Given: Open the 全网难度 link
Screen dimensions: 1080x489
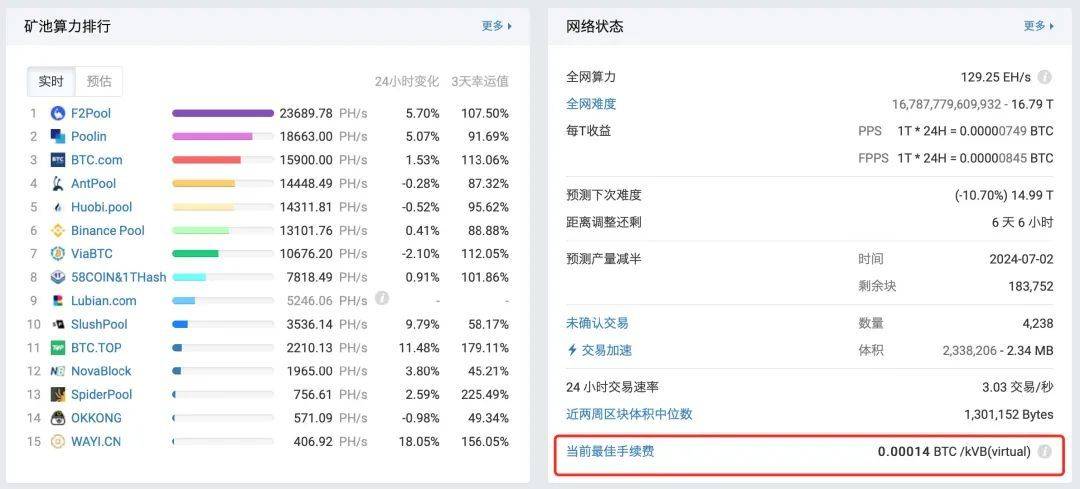Looking at the screenshot, I should tap(591, 104).
